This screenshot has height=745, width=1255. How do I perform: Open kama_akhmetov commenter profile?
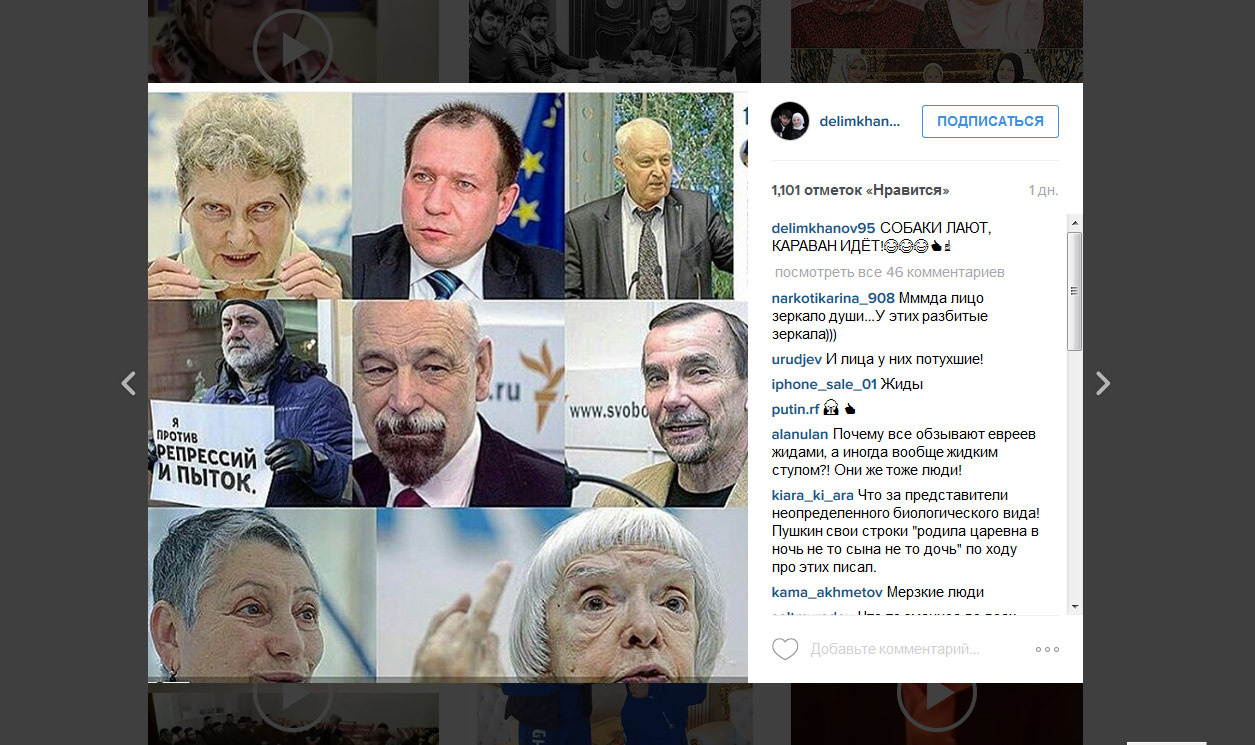pos(827,592)
